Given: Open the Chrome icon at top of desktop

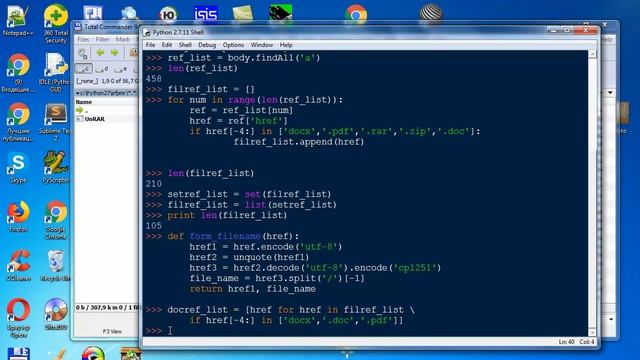Looking at the screenshot, I should tap(356, 15).
